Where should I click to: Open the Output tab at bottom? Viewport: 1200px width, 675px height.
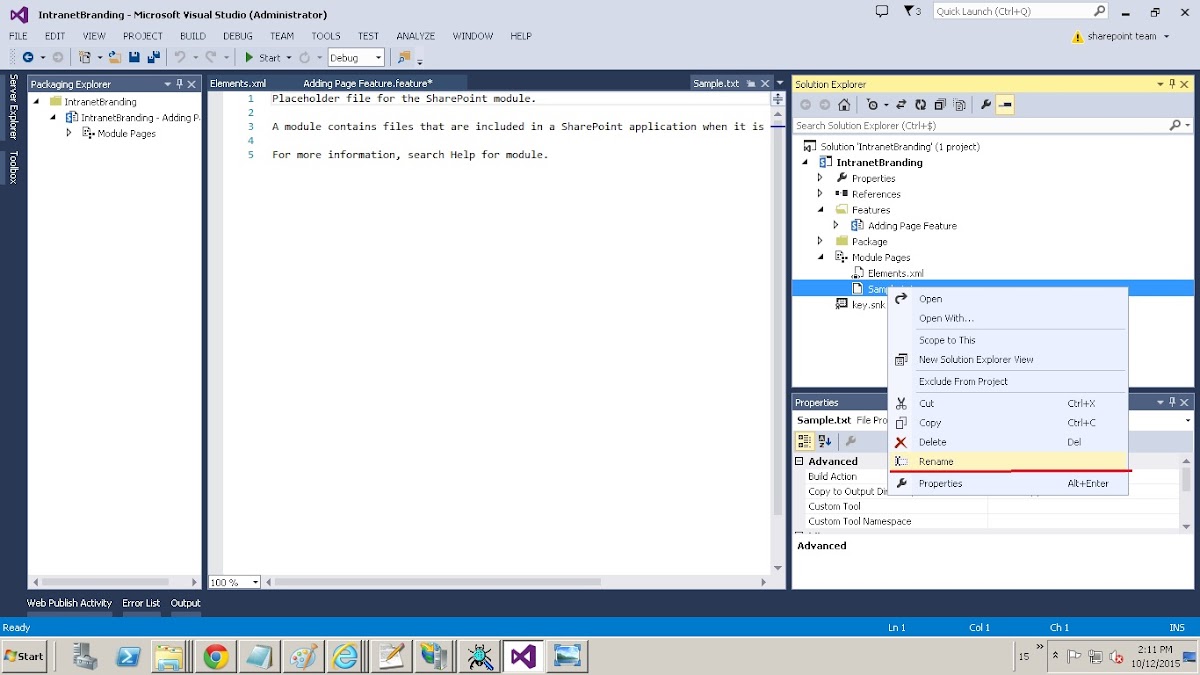coord(185,603)
